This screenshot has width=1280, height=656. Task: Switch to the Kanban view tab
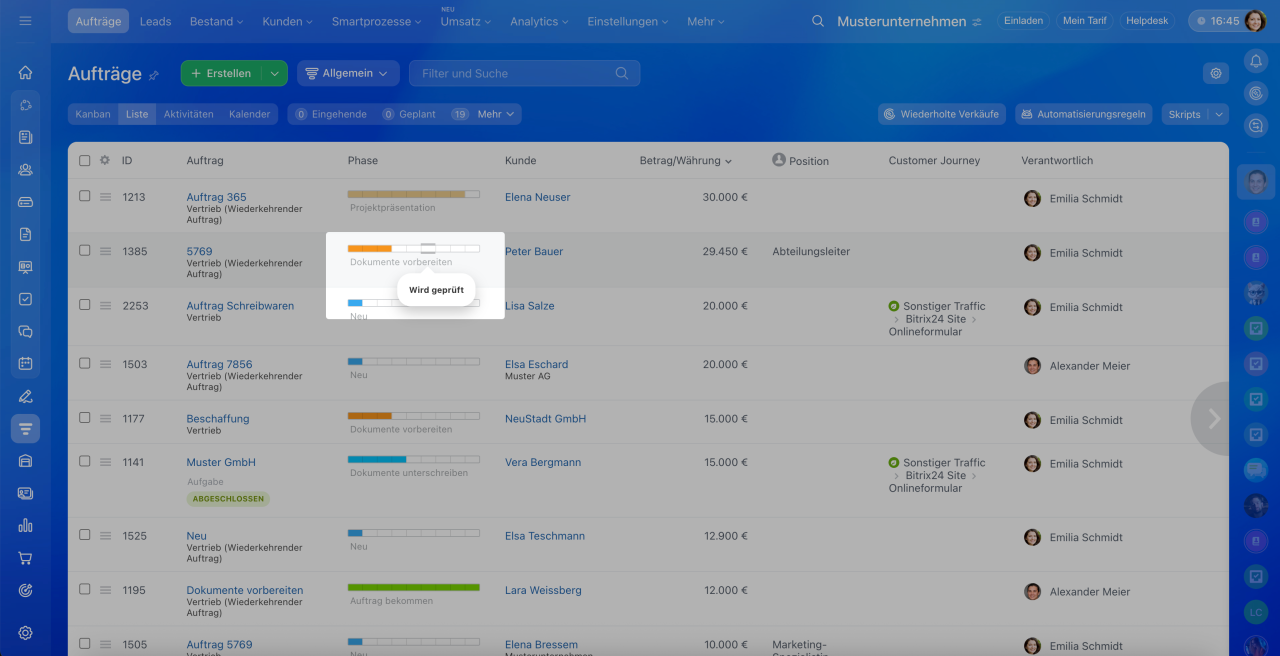pos(93,114)
